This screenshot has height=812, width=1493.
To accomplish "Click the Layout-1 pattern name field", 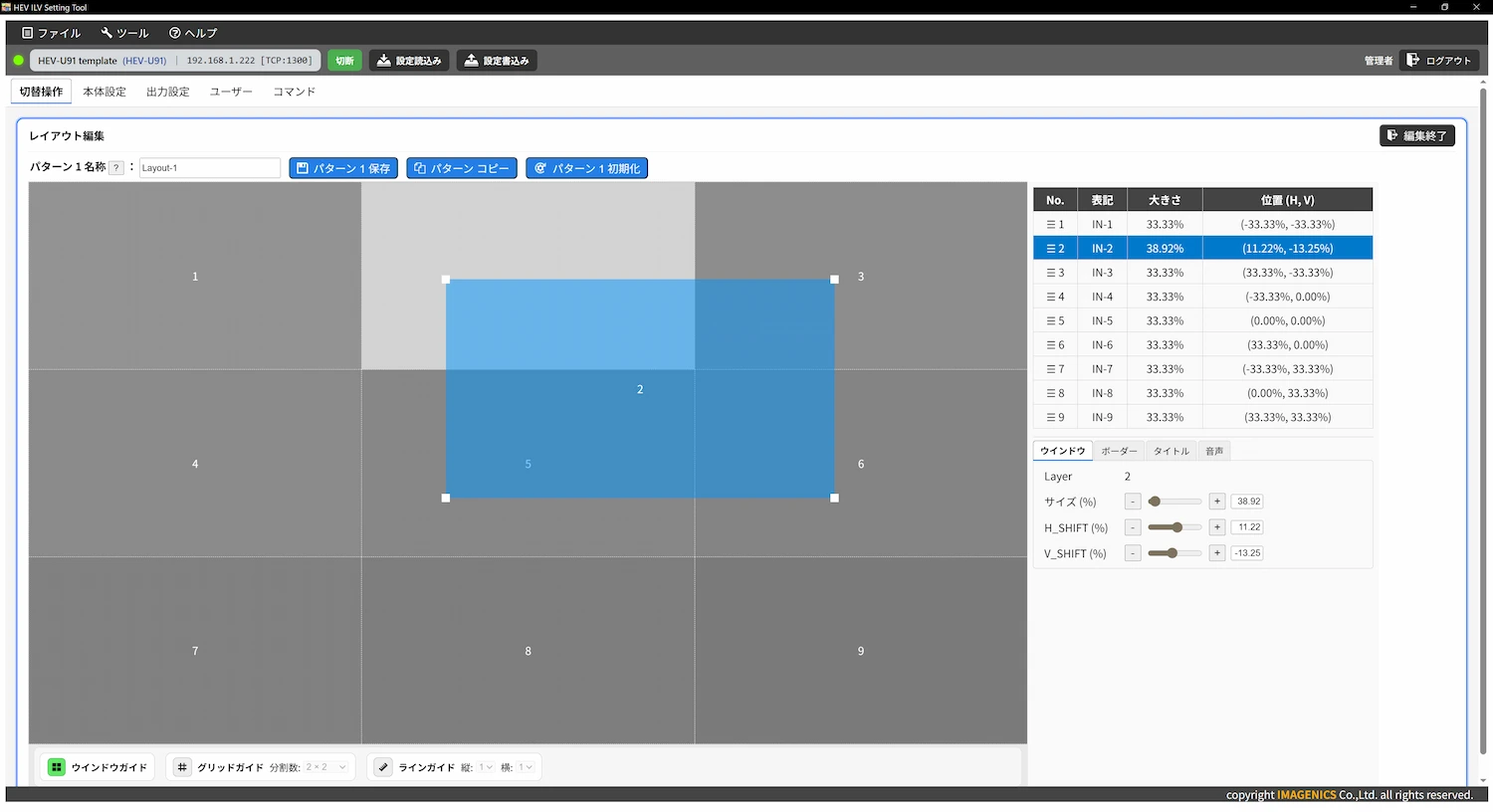I will coord(209,168).
